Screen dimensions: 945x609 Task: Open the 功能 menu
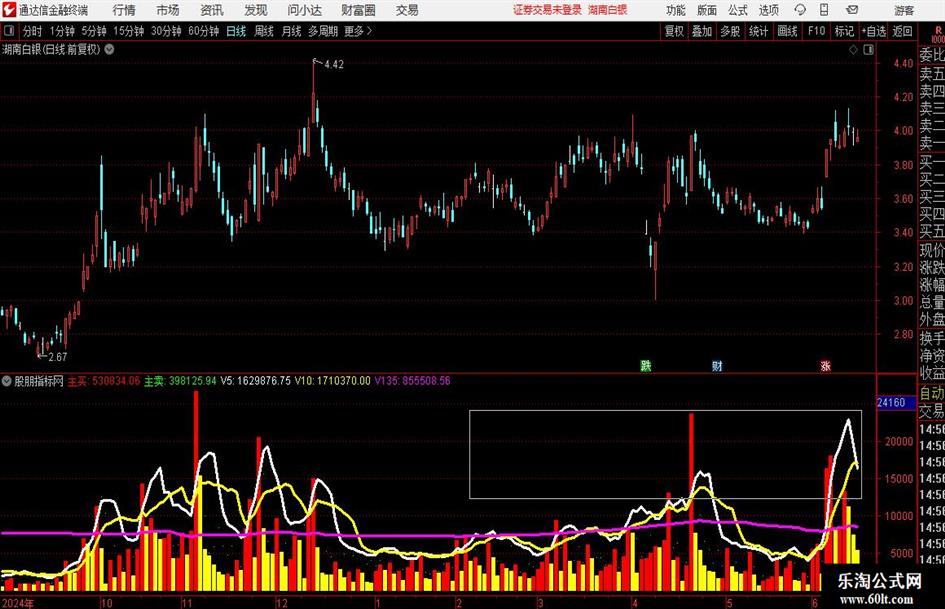(676, 10)
